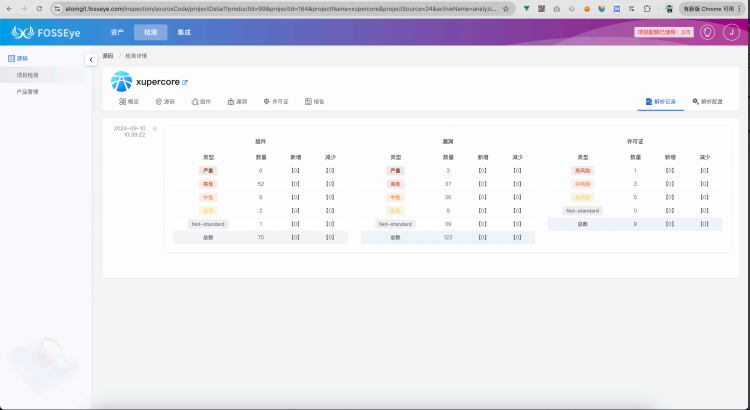Click the browser address bar URL
This screenshot has width=750, height=410.
pyautogui.click(x=281, y=9)
